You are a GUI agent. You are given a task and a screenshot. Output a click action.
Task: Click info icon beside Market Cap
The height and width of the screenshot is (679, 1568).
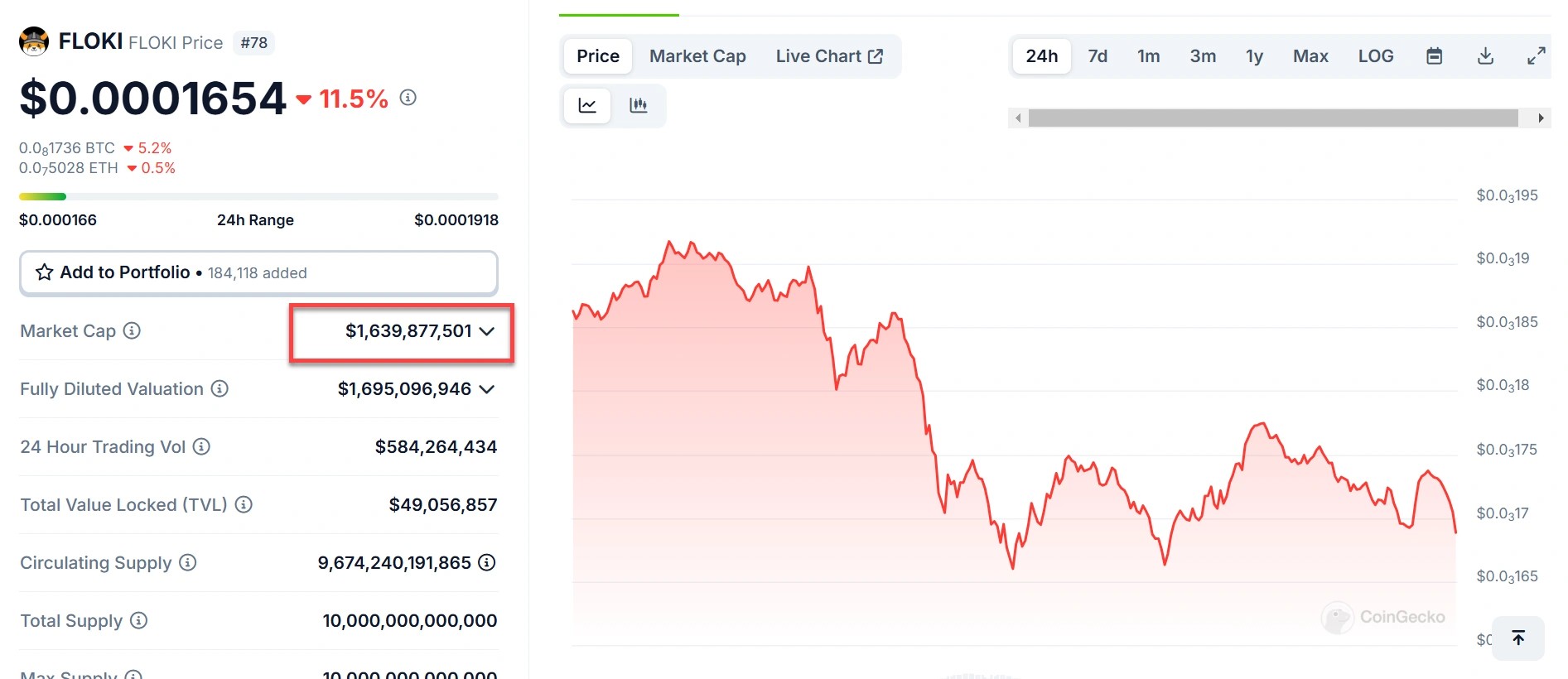coord(132,331)
